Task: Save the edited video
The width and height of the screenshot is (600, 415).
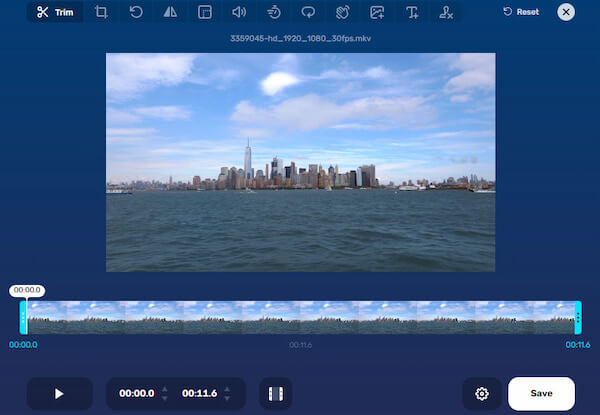Action: coord(541,394)
